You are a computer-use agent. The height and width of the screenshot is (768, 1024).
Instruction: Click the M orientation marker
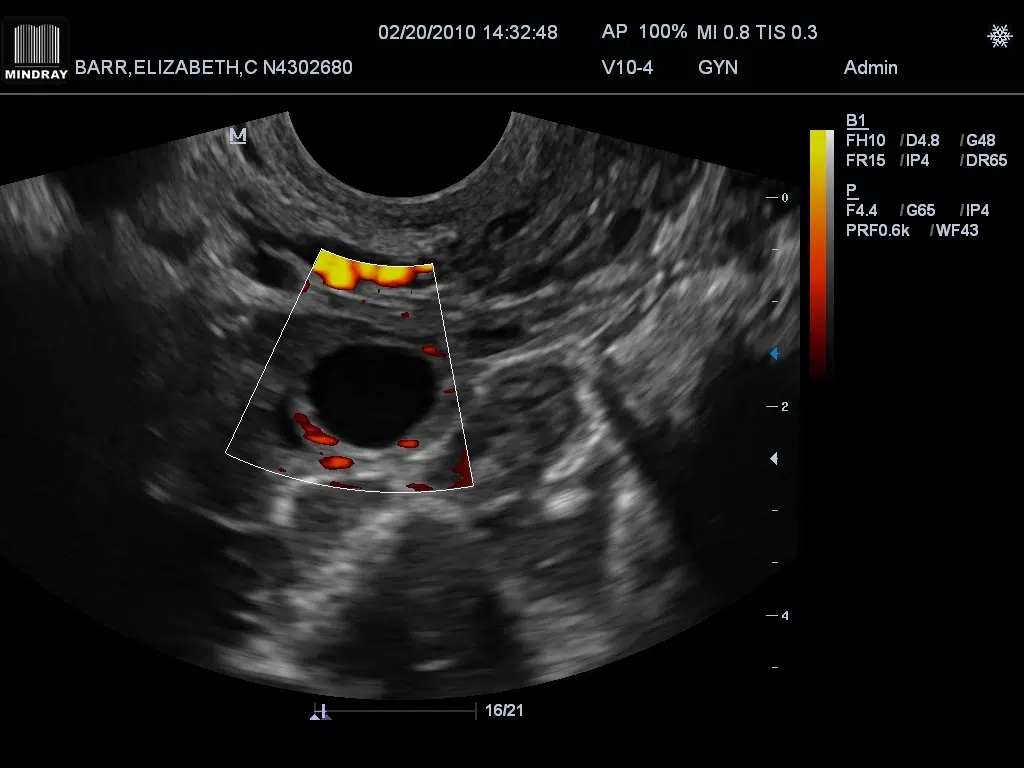click(x=238, y=136)
